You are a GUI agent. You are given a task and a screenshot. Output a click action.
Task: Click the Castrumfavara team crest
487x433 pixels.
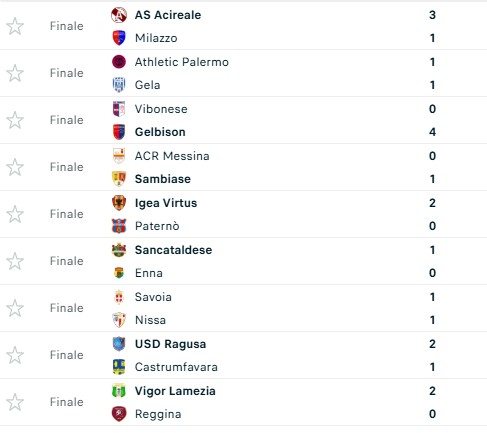click(119, 367)
